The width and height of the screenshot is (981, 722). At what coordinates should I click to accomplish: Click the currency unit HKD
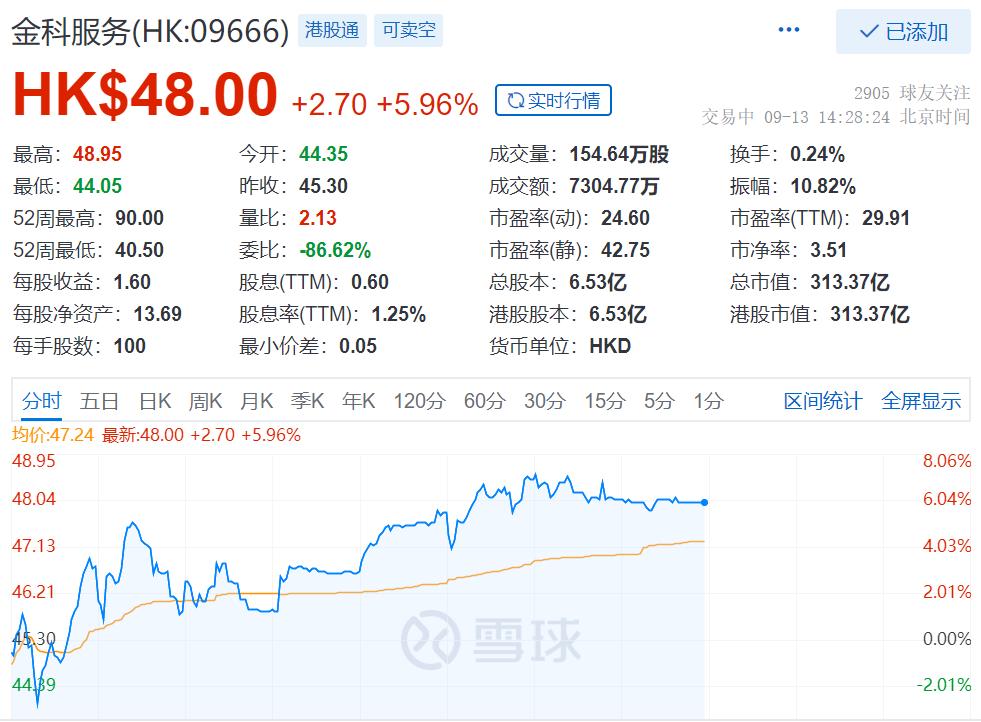610,345
